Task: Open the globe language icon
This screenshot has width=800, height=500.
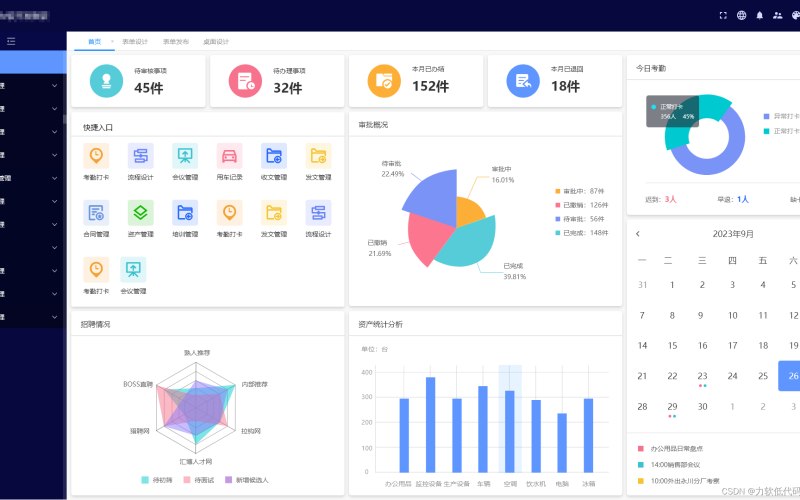Action: [x=741, y=15]
